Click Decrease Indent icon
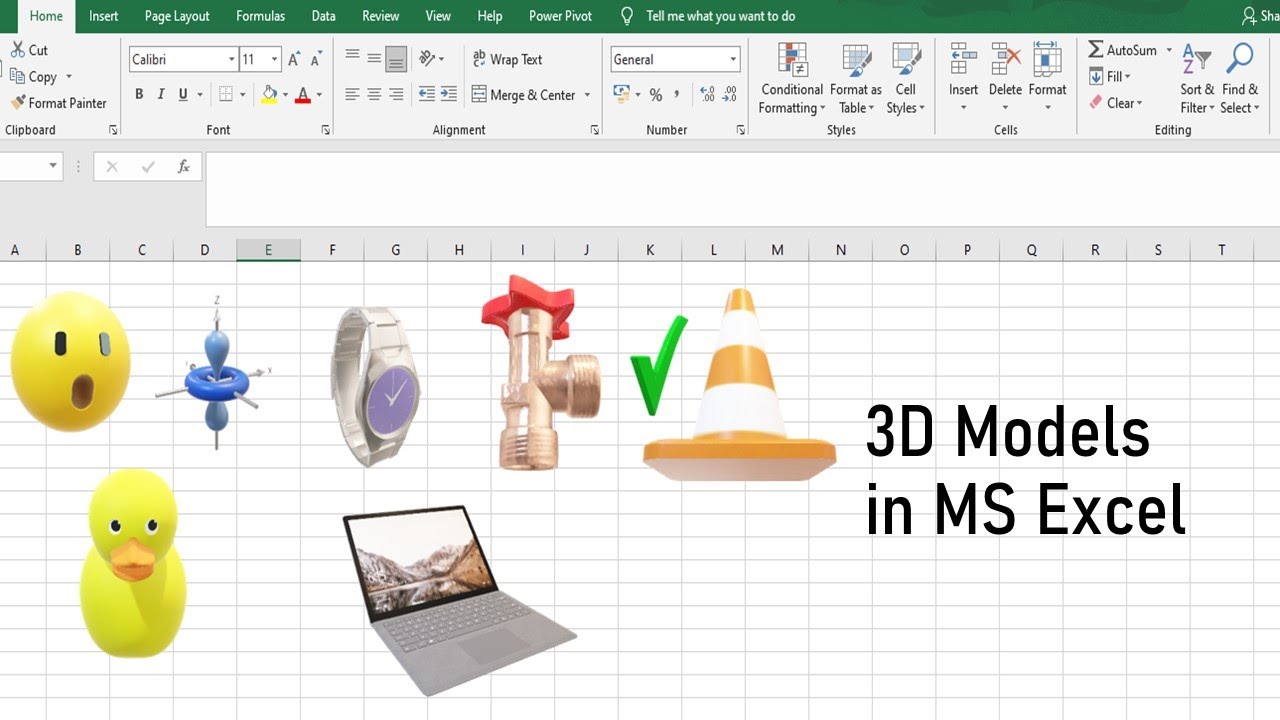 [427, 95]
